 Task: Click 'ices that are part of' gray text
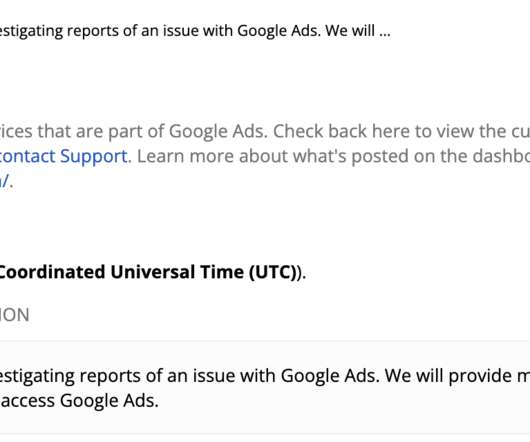(x=81, y=131)
